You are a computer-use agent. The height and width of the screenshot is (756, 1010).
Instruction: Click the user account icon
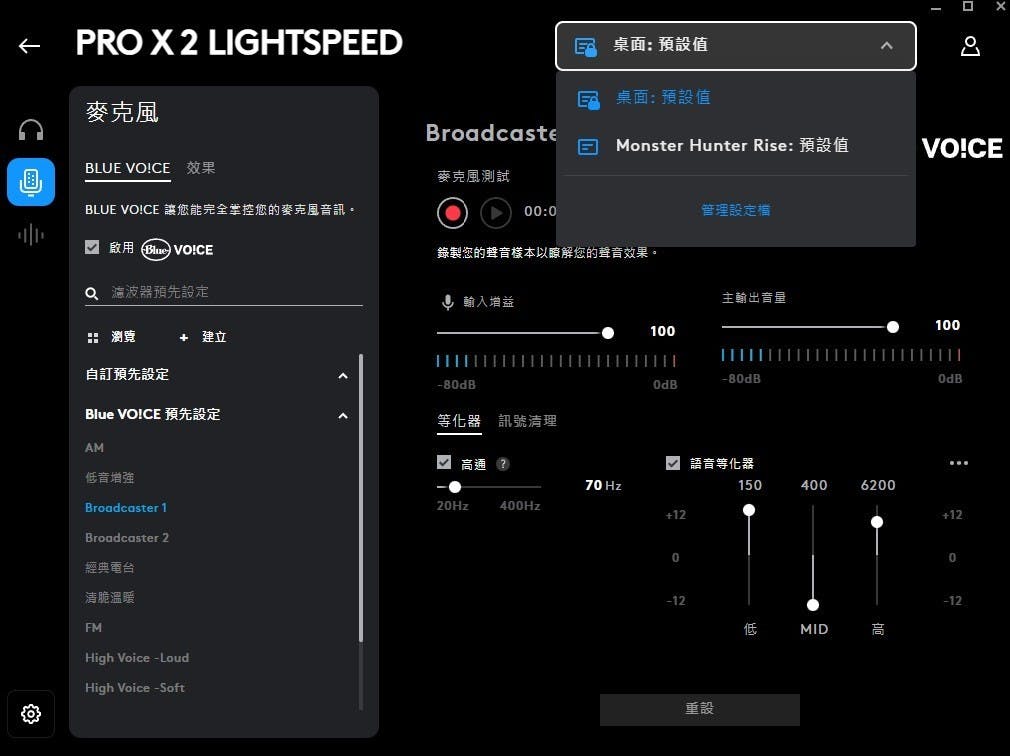click(x=969, y=46)
